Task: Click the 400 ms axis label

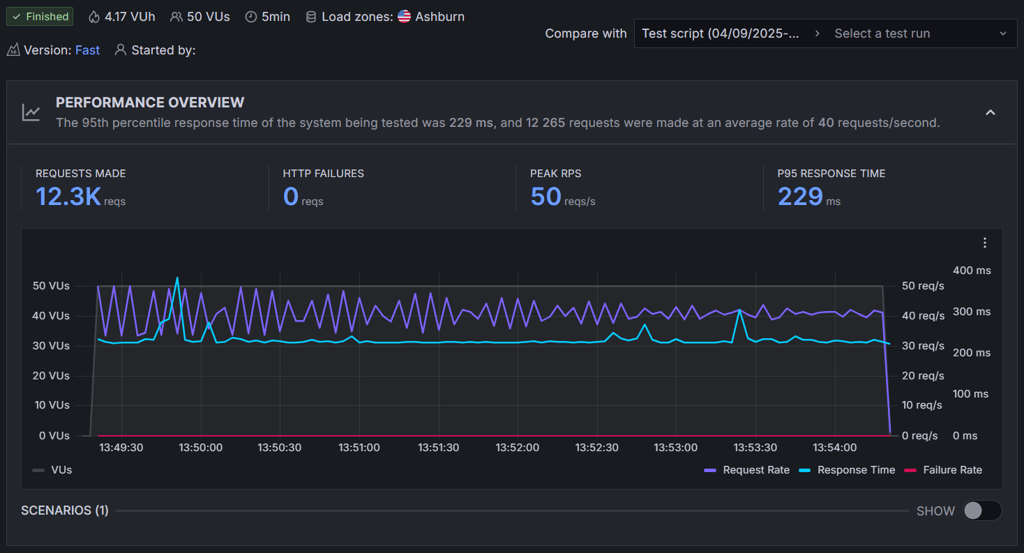Action: (972, 270)
